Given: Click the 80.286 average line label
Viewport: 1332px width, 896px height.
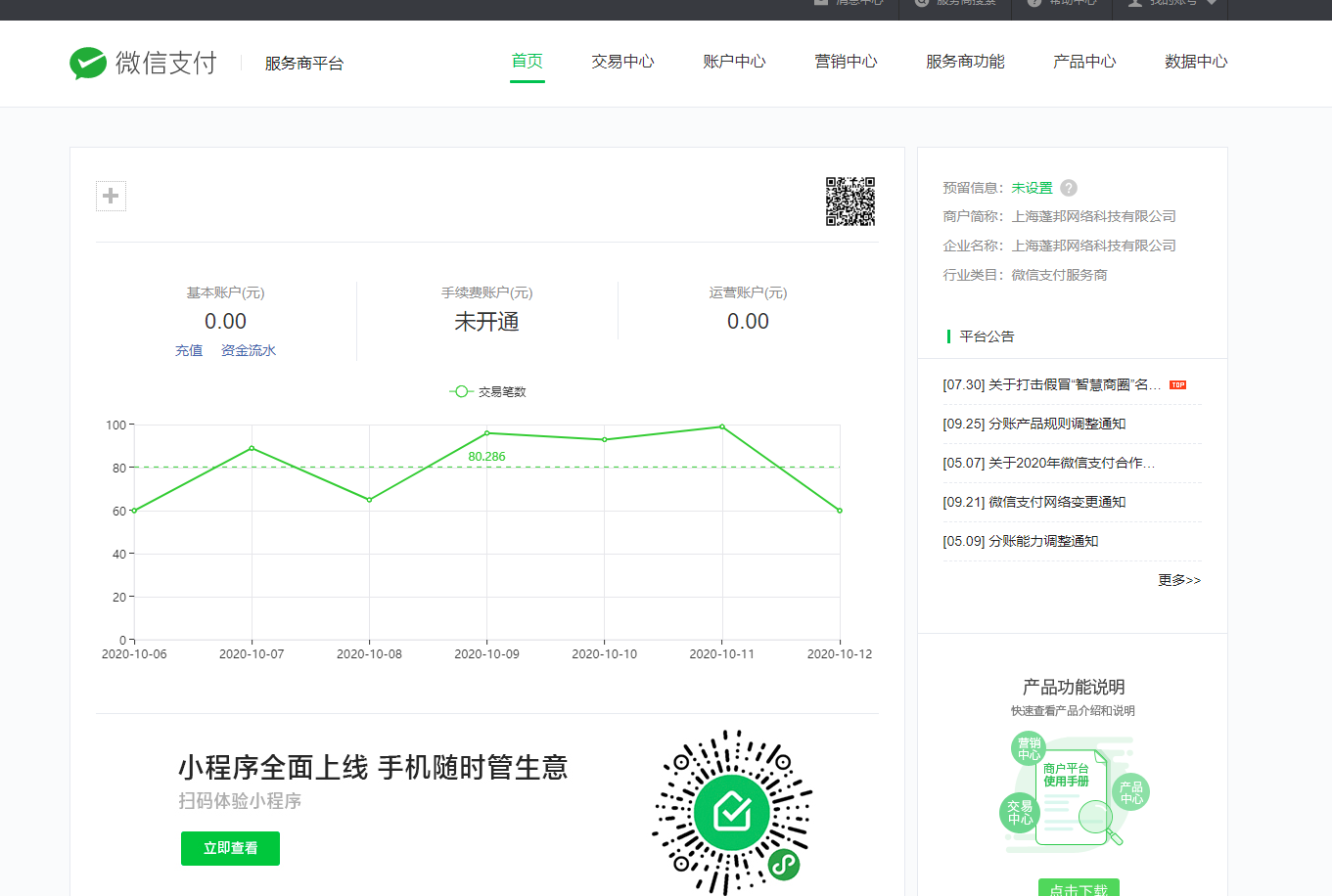Looking at the screenshot, I should 486,457.
